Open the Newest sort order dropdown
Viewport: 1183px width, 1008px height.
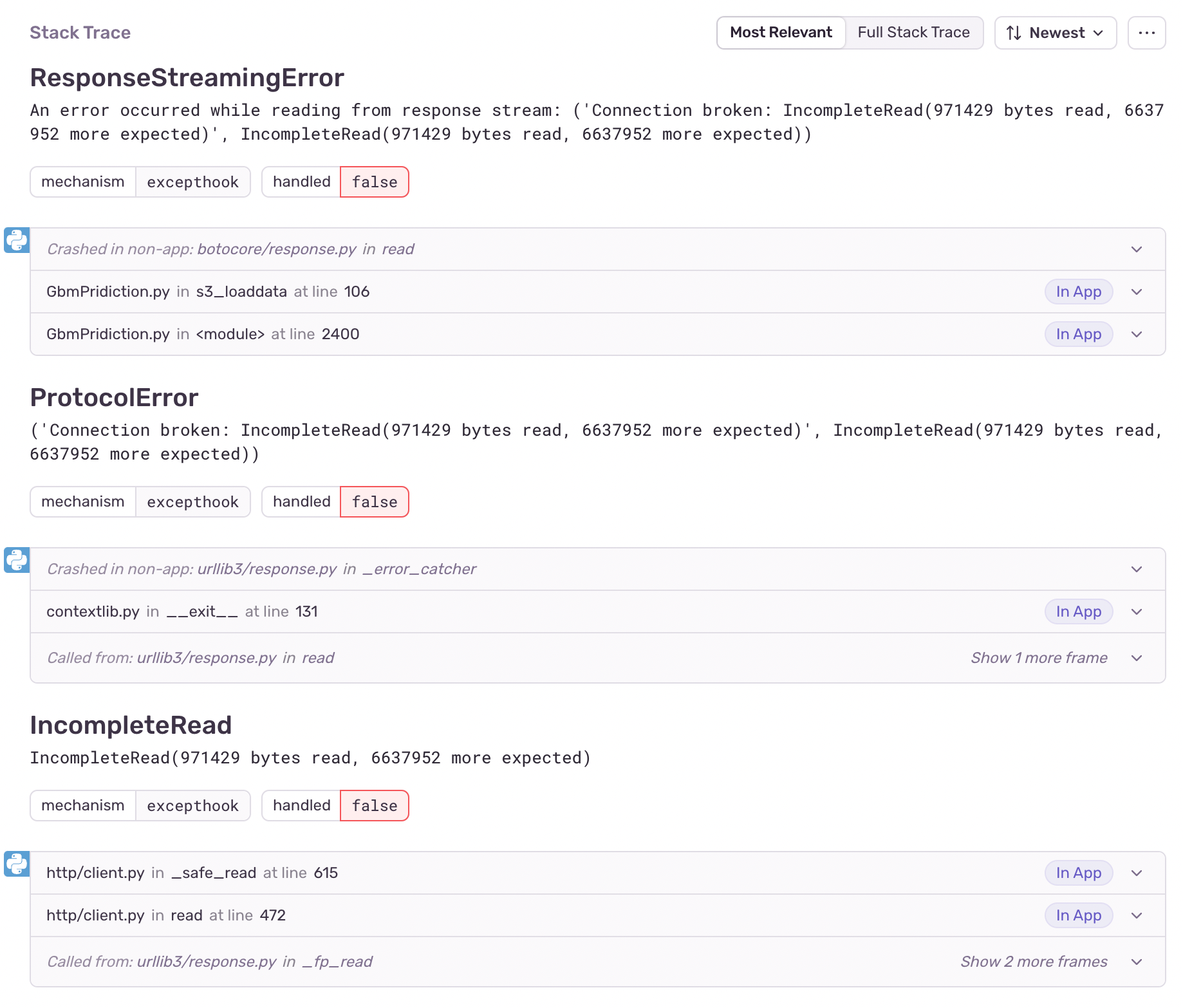(1056, 33)
